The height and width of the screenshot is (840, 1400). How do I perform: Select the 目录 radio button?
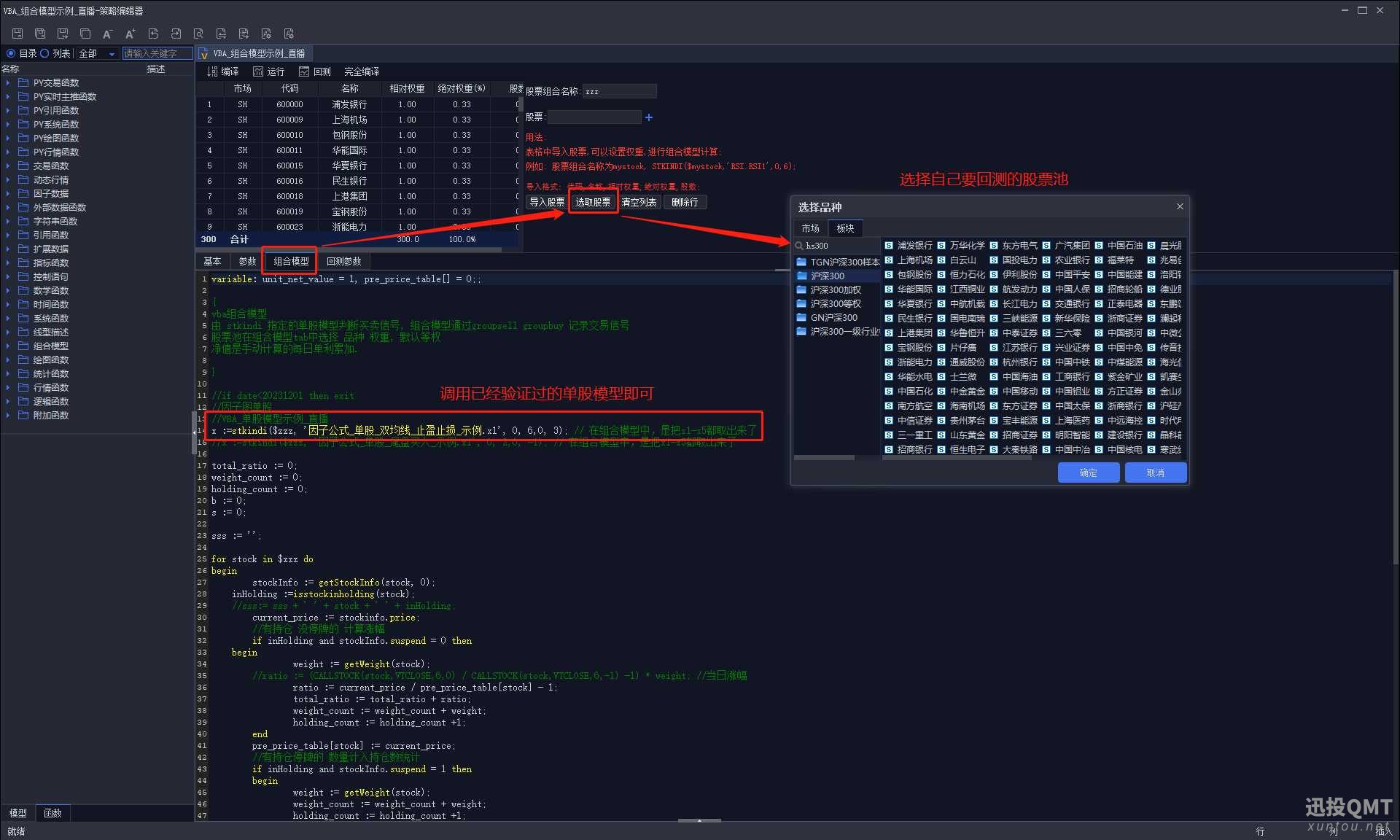point(11,53)
